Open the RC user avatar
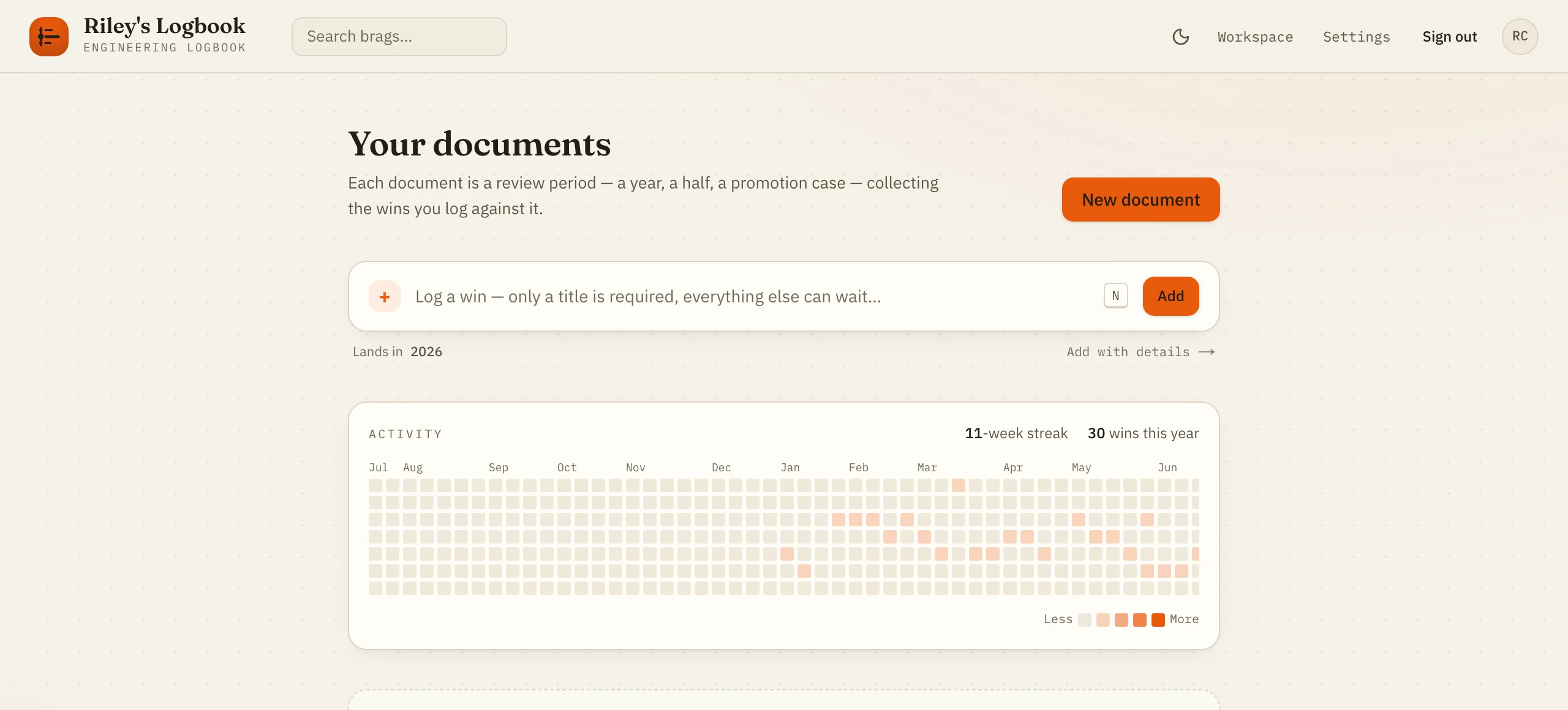 point(1520,37)
